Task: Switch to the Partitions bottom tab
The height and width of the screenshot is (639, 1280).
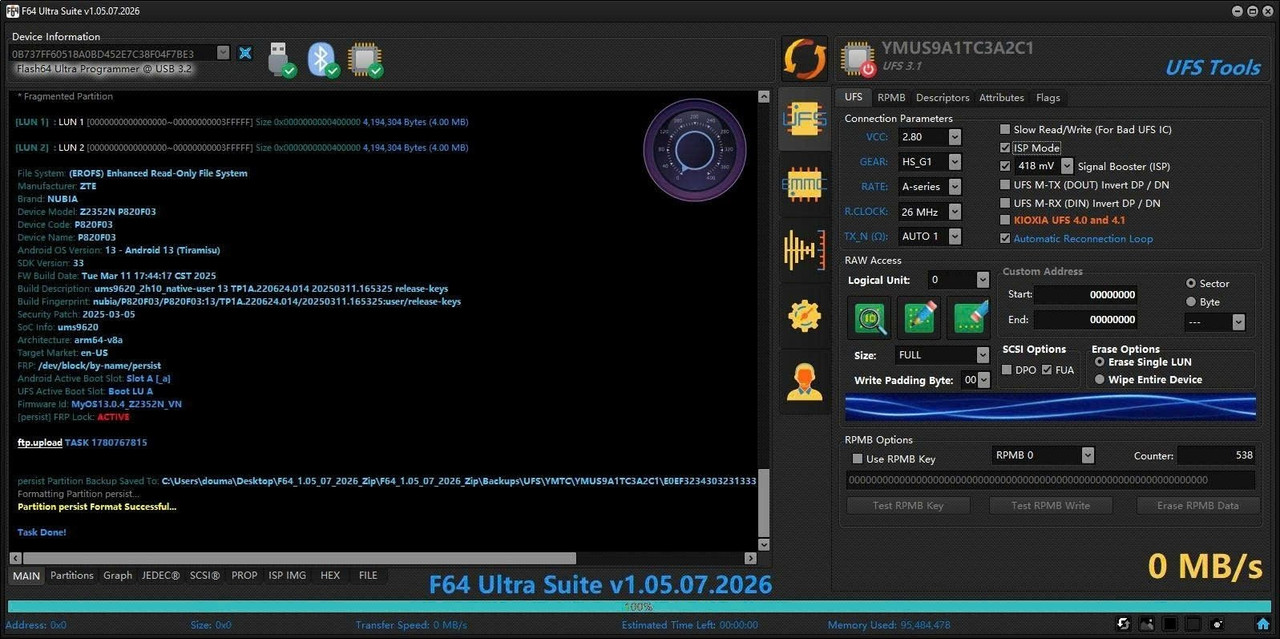Action: pyautogui.click(x=72, y=576)
